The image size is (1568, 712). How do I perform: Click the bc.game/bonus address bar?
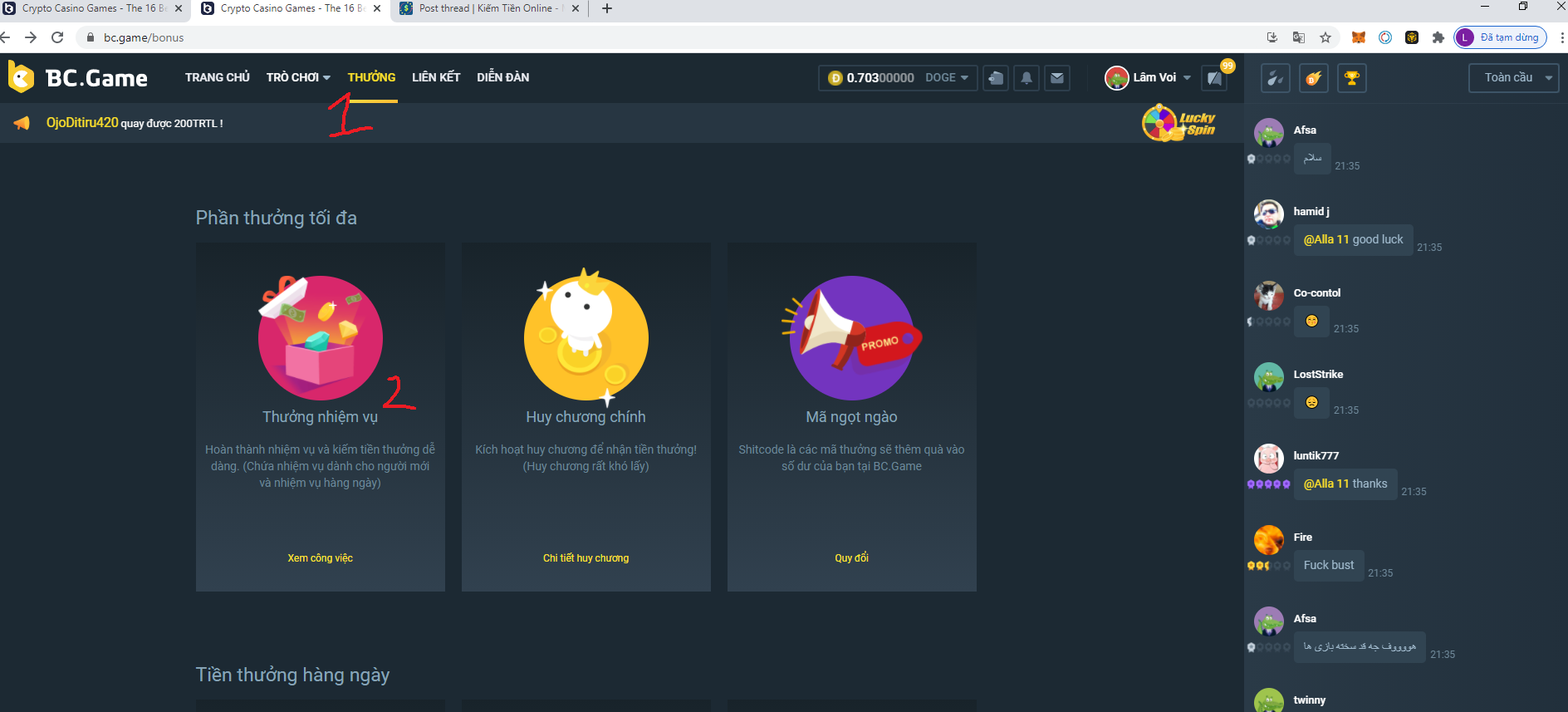click(x=664, y=37)
